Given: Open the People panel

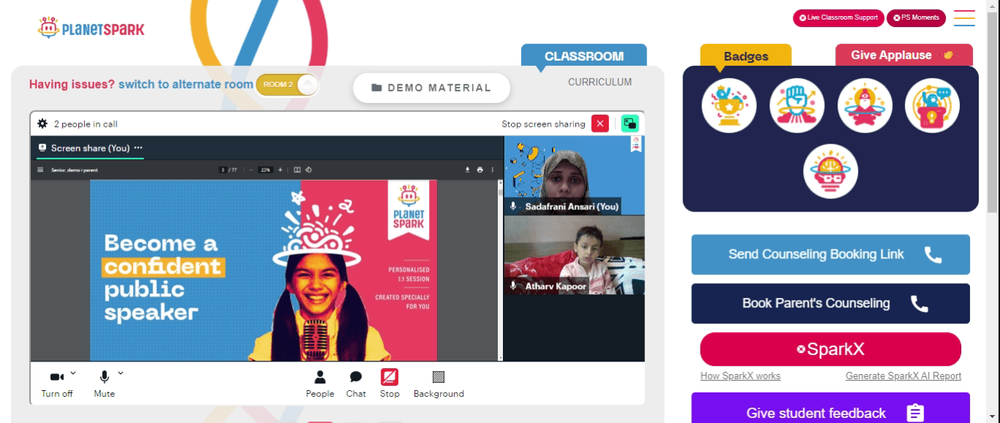Looking at the screenshot, I should point(320,384).
